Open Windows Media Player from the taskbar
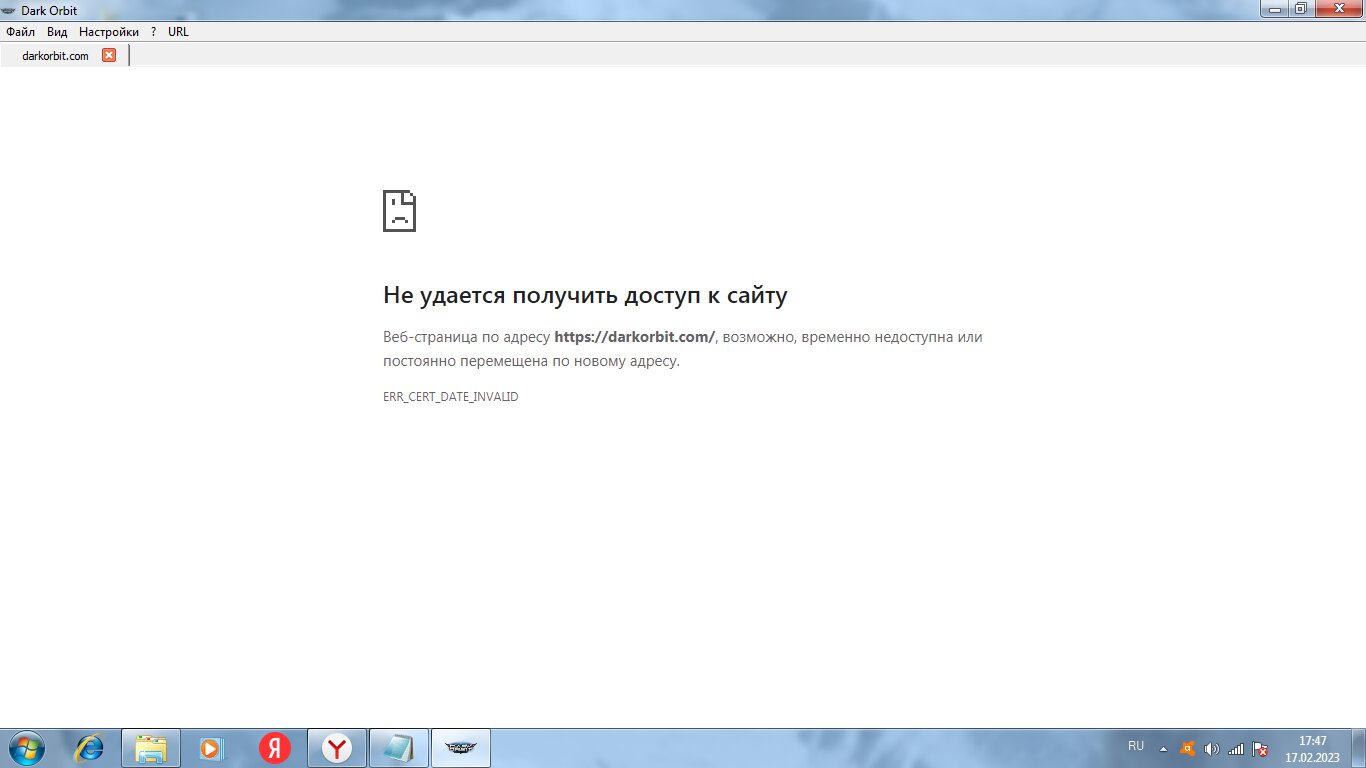 (213, 747)
